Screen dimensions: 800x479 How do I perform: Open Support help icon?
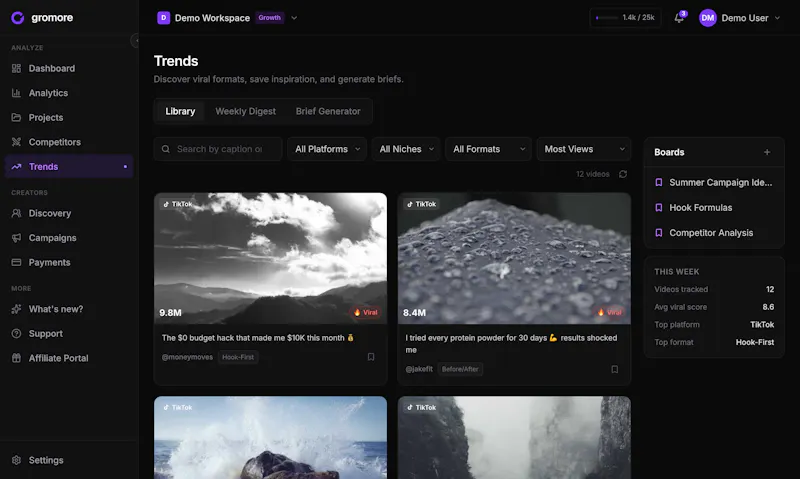(16, 334)
